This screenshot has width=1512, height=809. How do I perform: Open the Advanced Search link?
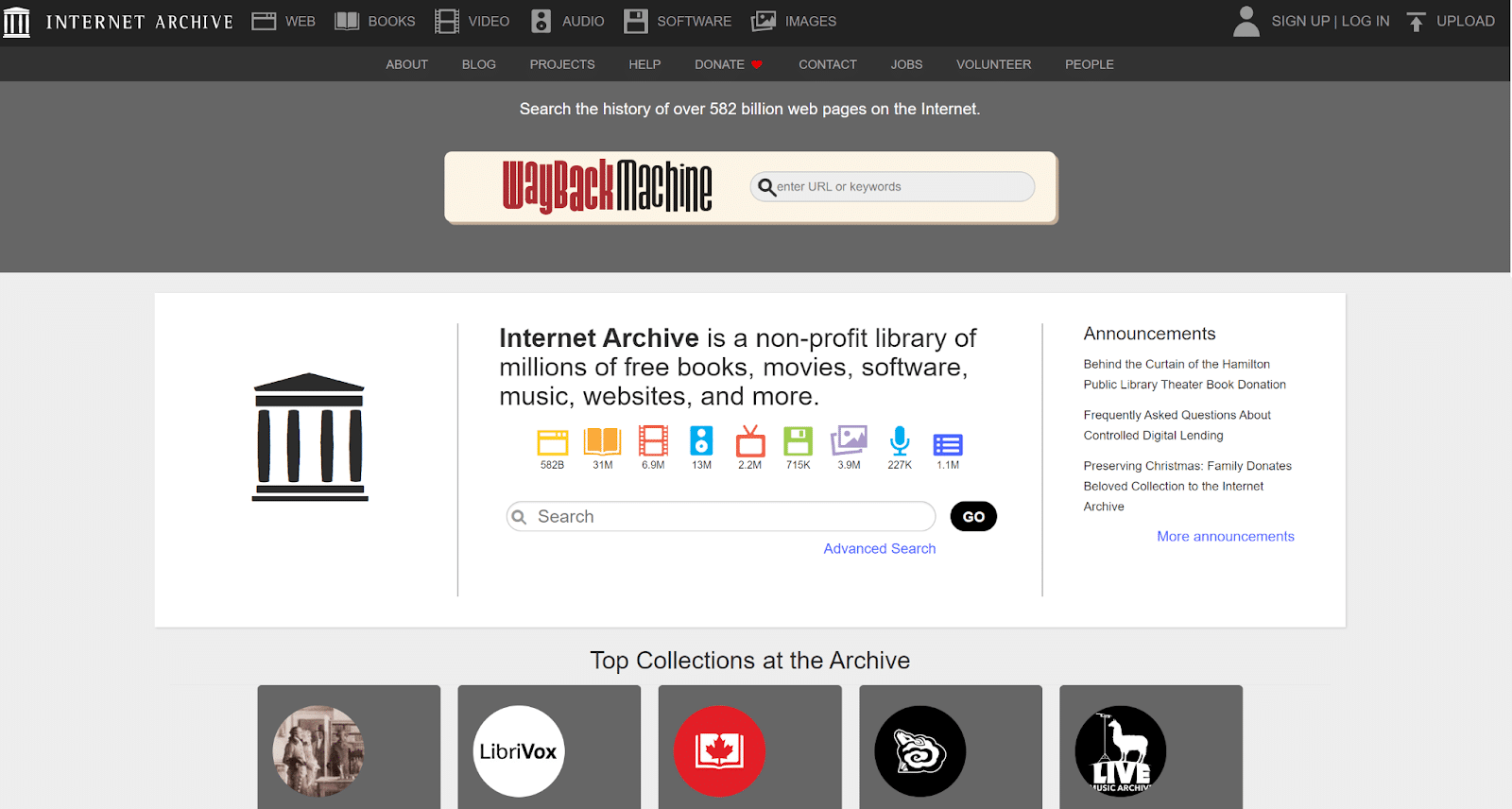[880, 548]
